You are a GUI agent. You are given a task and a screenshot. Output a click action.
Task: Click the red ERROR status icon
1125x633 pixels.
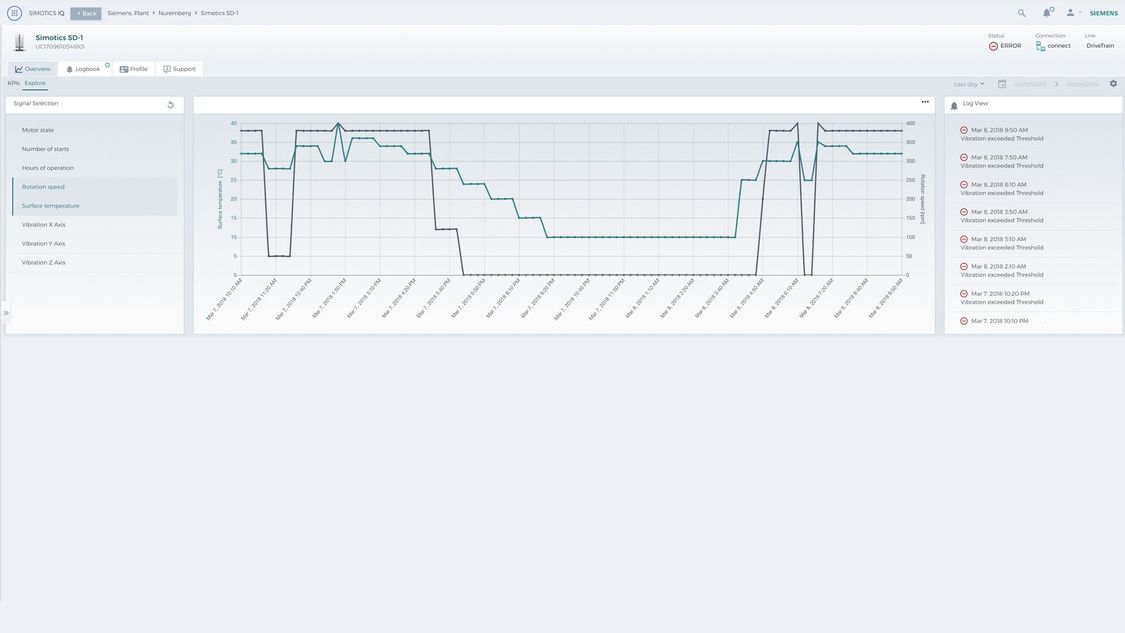(993, 46)
